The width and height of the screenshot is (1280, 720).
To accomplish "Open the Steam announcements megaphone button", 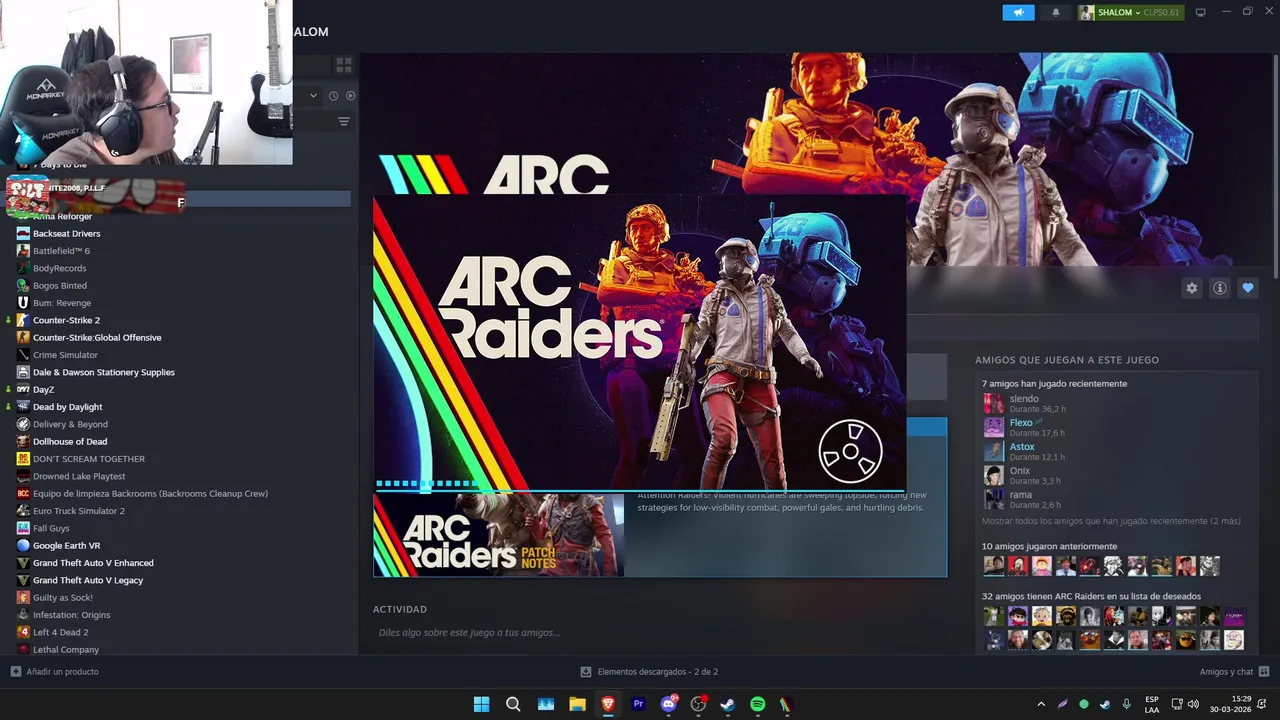I will (1018, 12).
